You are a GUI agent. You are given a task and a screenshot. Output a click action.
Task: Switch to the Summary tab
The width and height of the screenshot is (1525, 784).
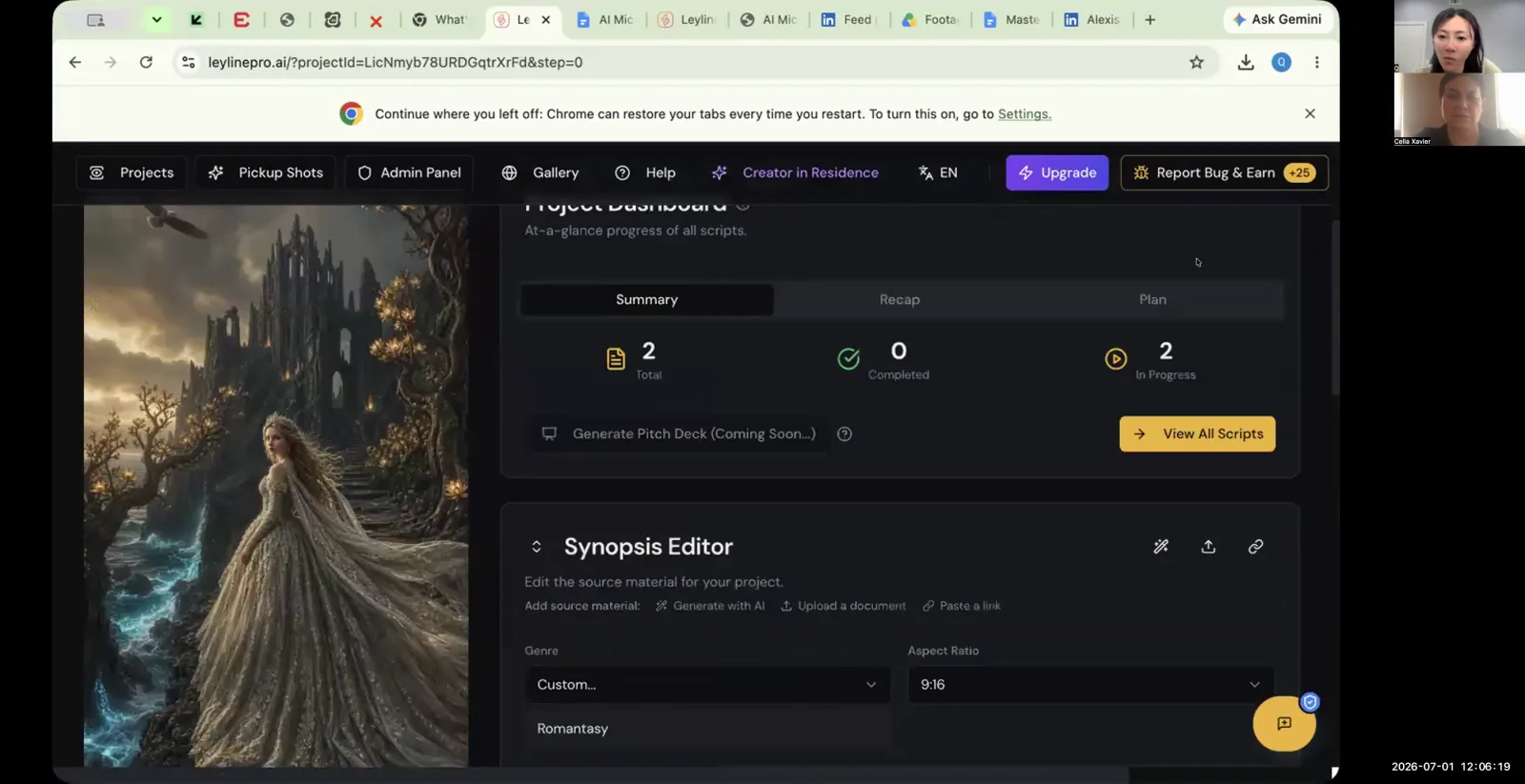click(646, 299)
